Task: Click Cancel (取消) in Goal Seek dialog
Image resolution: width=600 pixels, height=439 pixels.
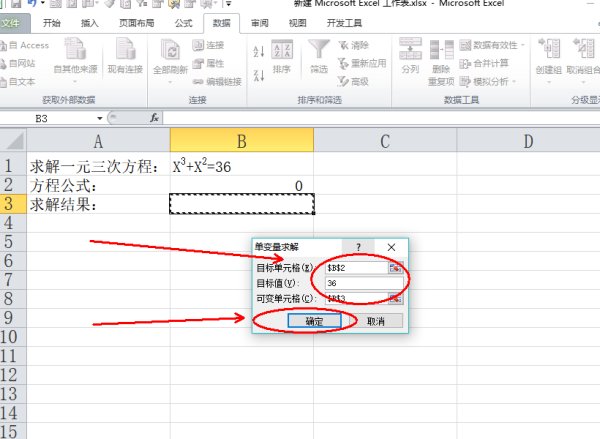Action: 376,321
